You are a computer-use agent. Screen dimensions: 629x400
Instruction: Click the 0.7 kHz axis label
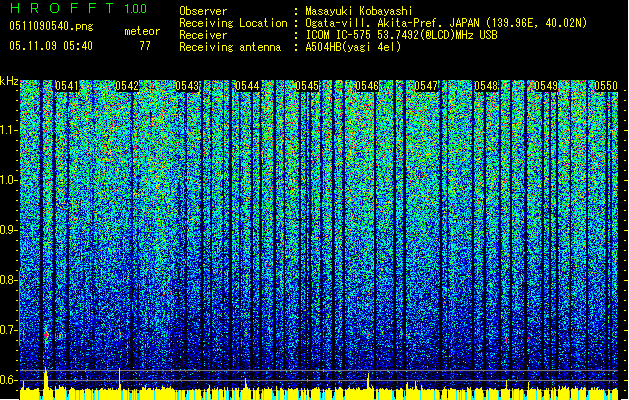coord(9,330)
